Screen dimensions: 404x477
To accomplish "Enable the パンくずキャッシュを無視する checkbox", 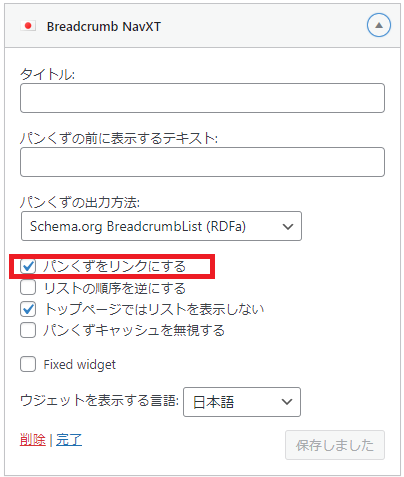I will point(28,330).
